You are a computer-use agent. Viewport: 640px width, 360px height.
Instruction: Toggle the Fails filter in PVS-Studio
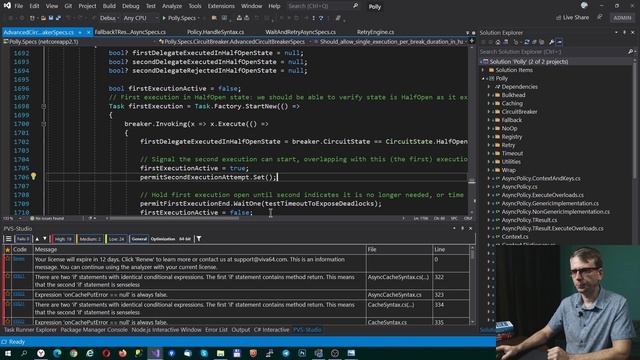tap(22, 239)
